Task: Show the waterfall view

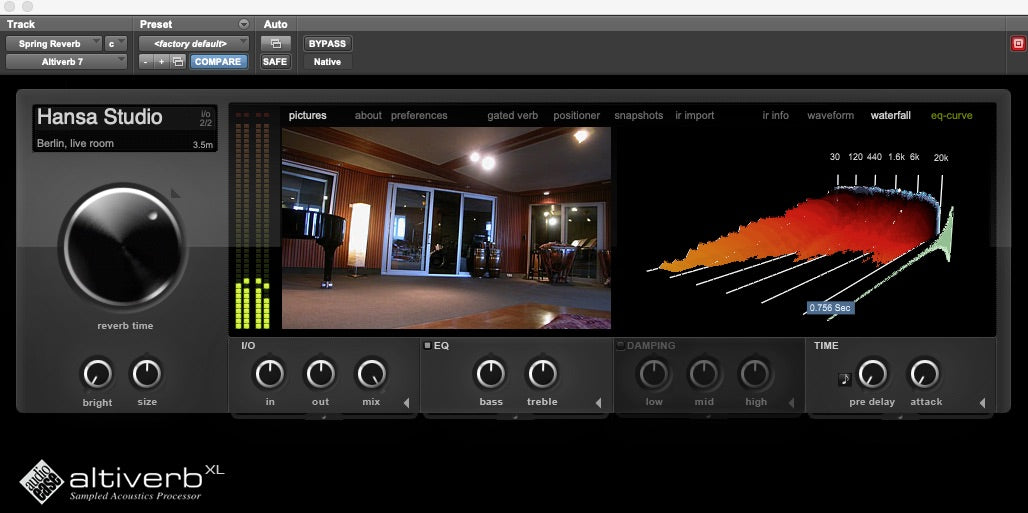Action: [x=890, y=115]
